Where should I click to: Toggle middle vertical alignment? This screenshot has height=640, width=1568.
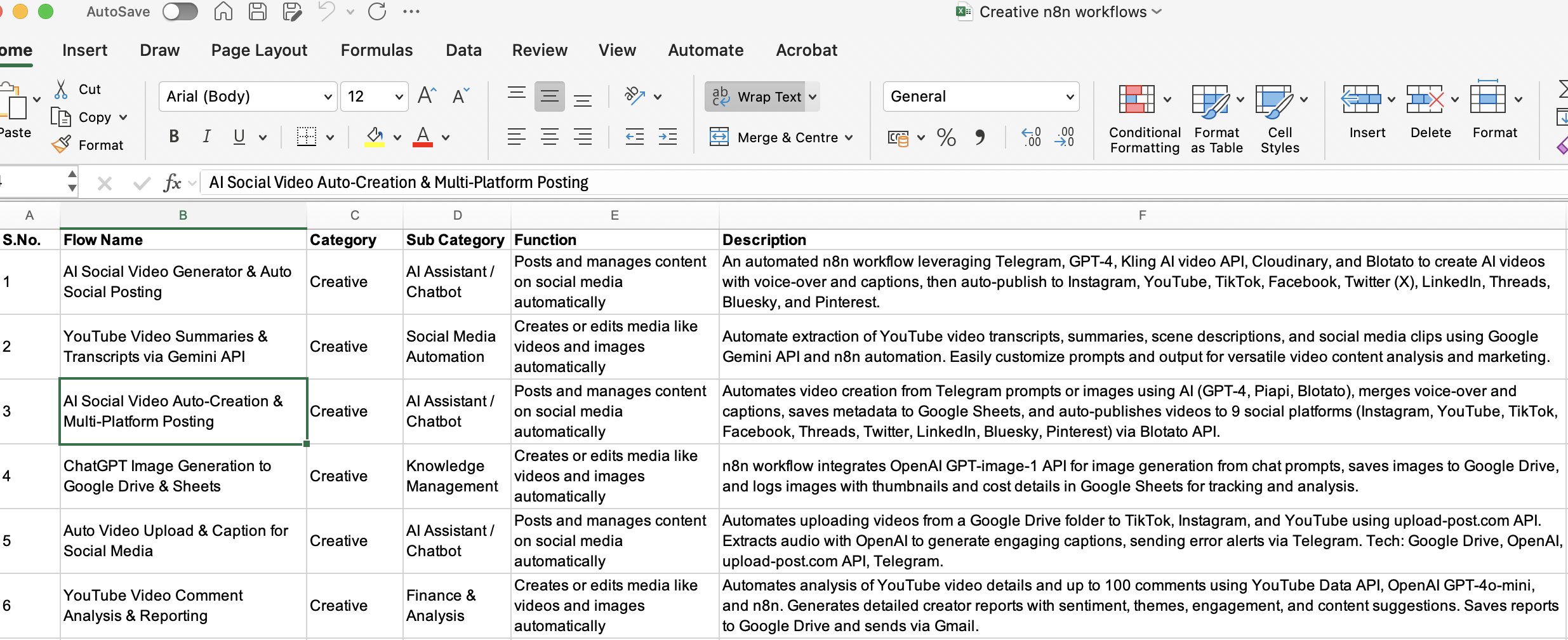[550, 97]
